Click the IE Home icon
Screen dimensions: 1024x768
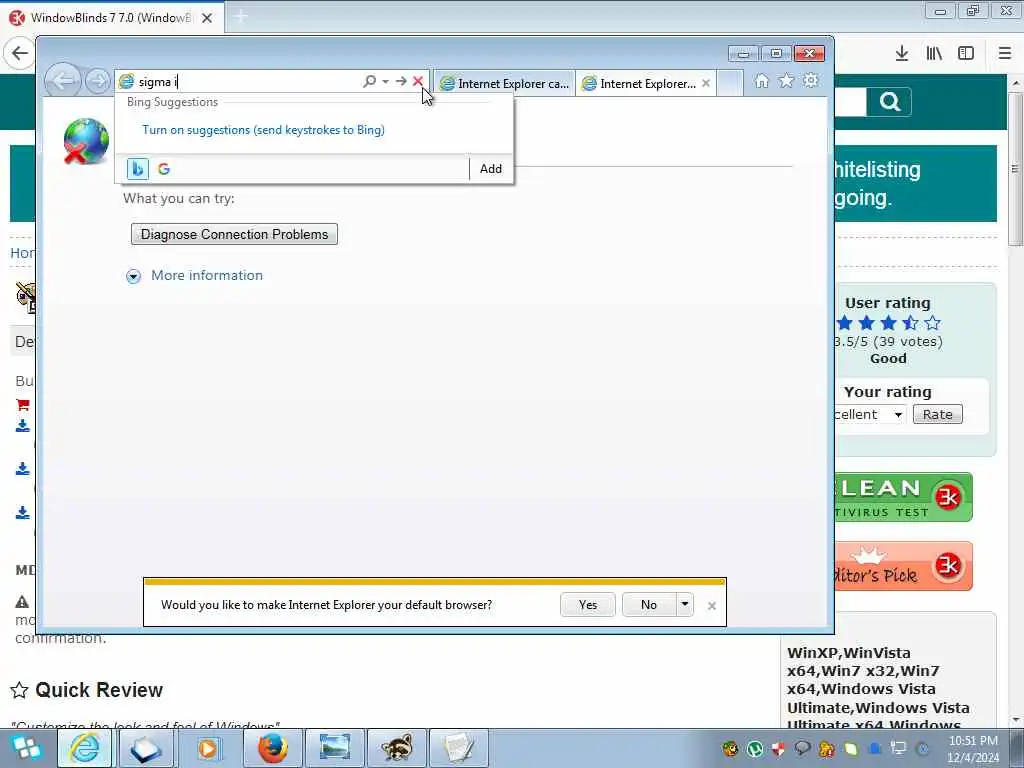tap(761, 81)
